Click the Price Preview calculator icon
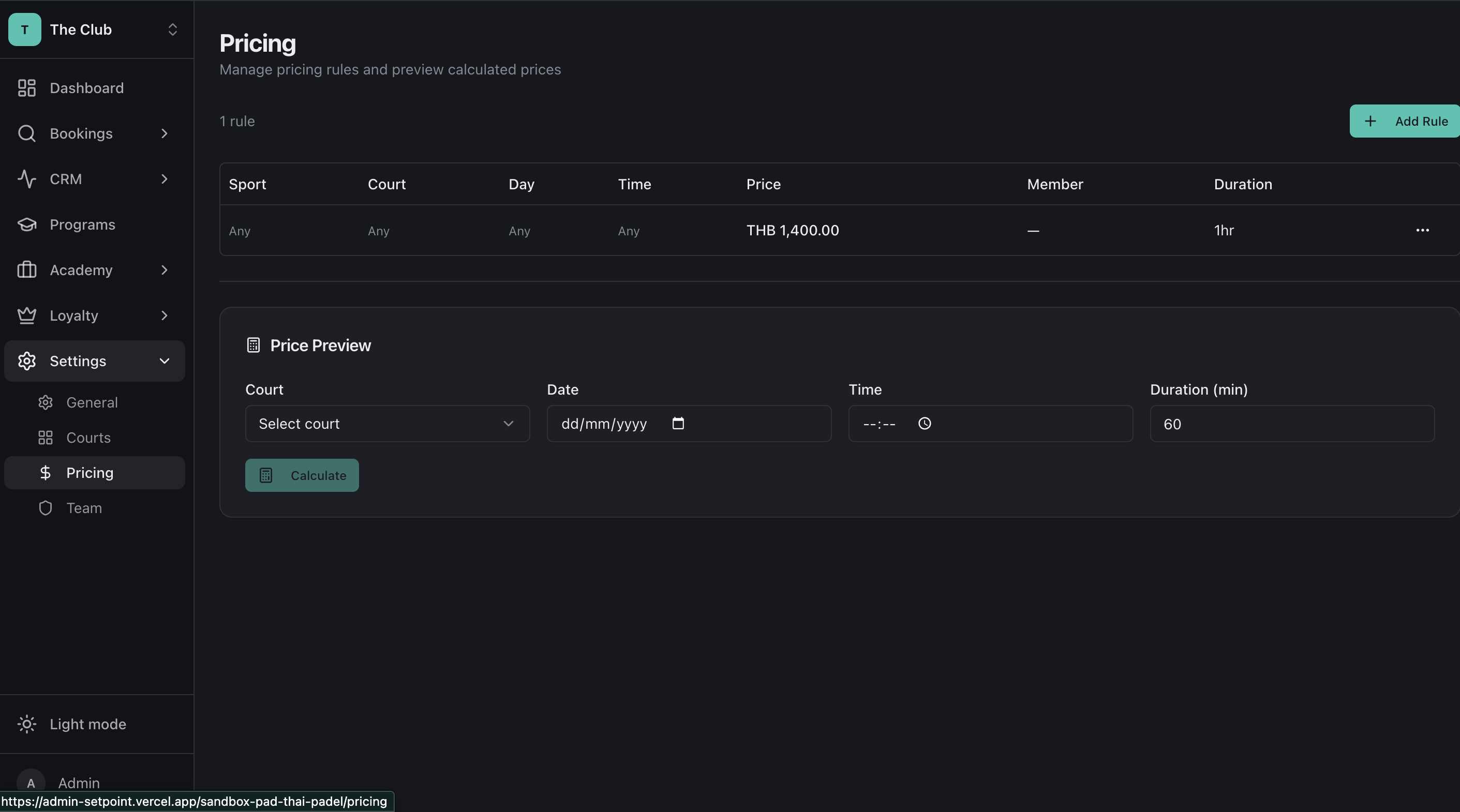This screenshot has height=812, width=1460. click(x=253, y=345)
